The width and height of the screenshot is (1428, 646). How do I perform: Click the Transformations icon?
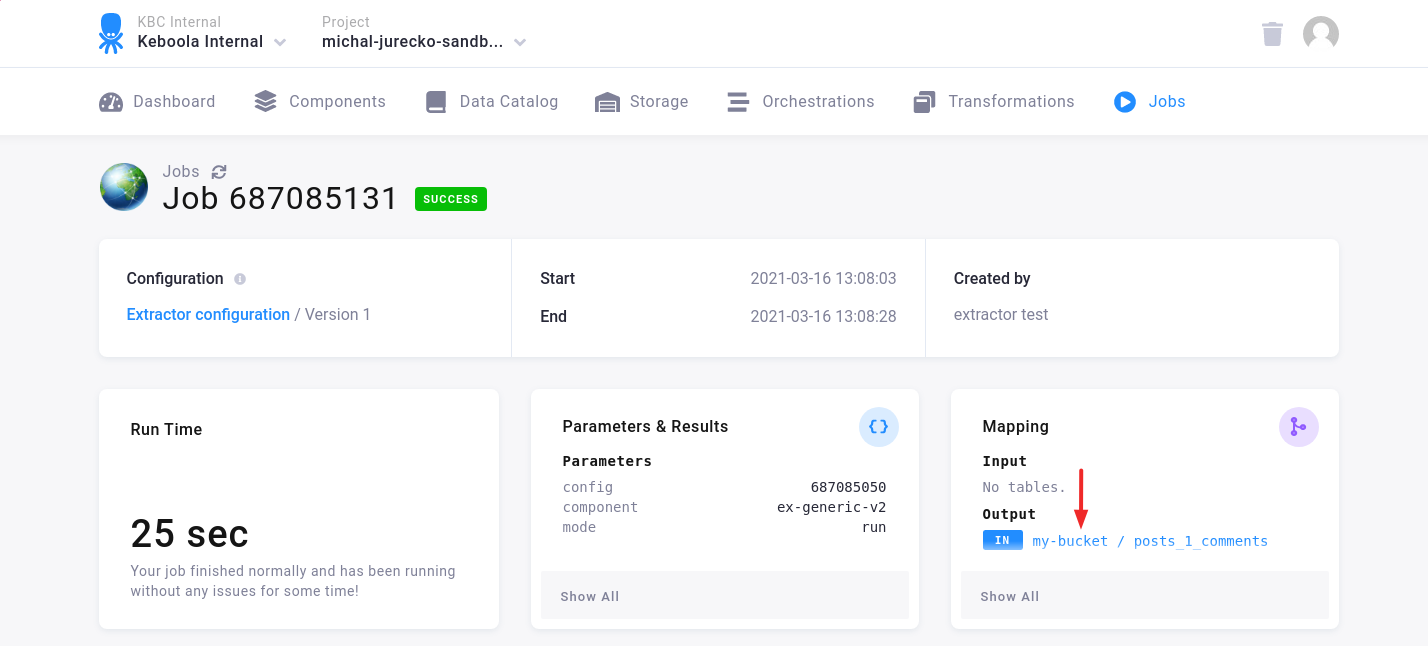(924, 102)
